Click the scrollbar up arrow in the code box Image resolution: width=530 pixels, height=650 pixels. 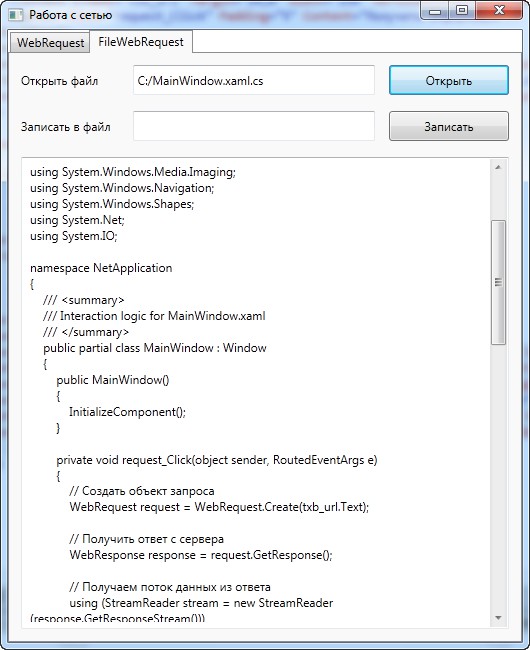coord(498,167)
